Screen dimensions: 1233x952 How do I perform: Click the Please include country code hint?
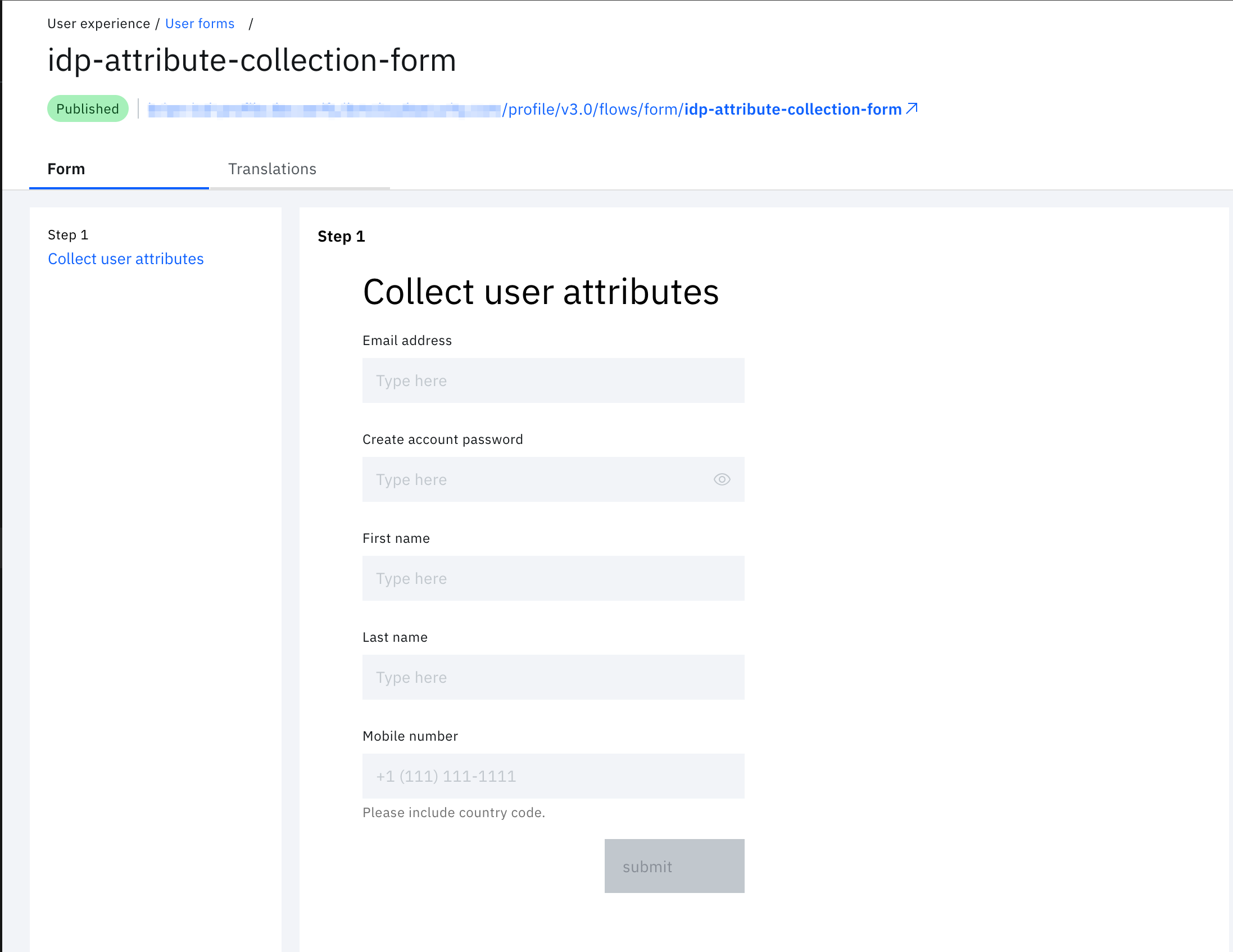pyautogui.click(x=454, y=812)
